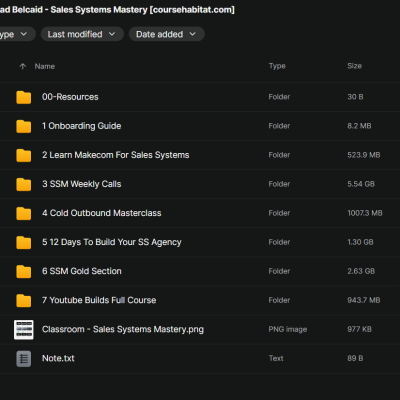
Task: Open the 3 SSM Weekly Calls name
Action: tap(81, 184)
